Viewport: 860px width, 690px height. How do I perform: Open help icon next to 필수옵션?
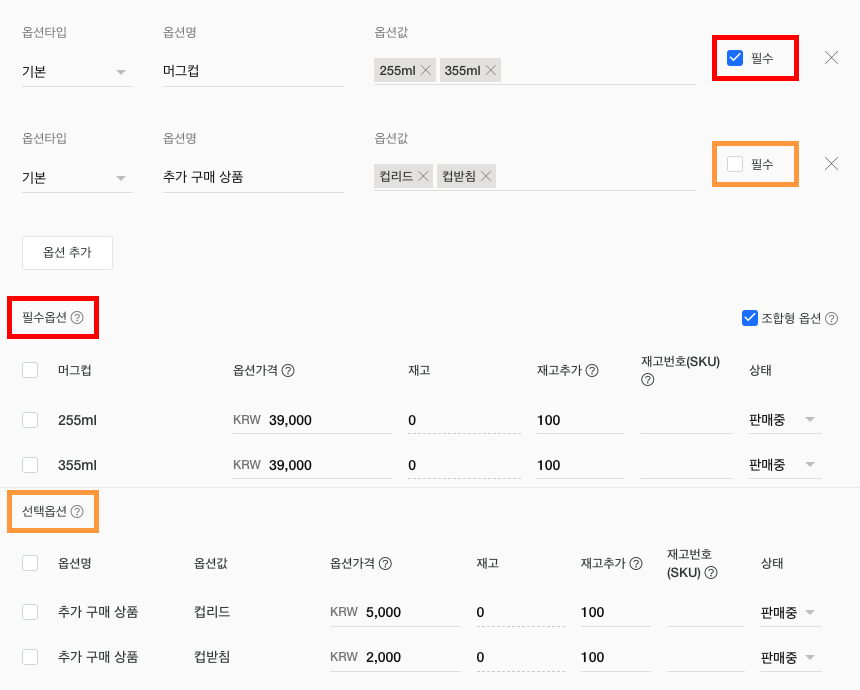pyautogui.click(x=77, y=318)
